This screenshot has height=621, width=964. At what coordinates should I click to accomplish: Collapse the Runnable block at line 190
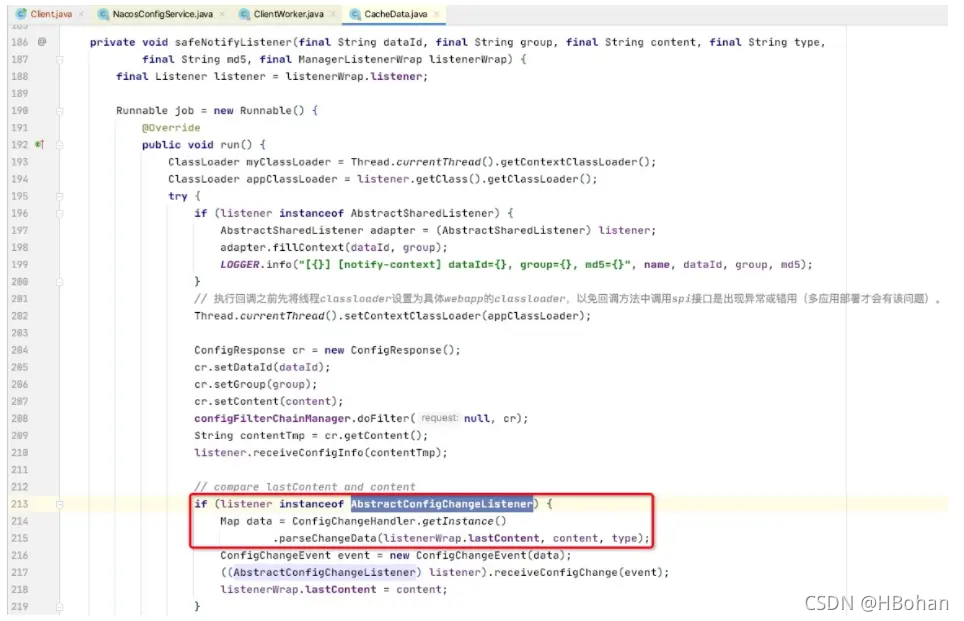tap(60, 111)
